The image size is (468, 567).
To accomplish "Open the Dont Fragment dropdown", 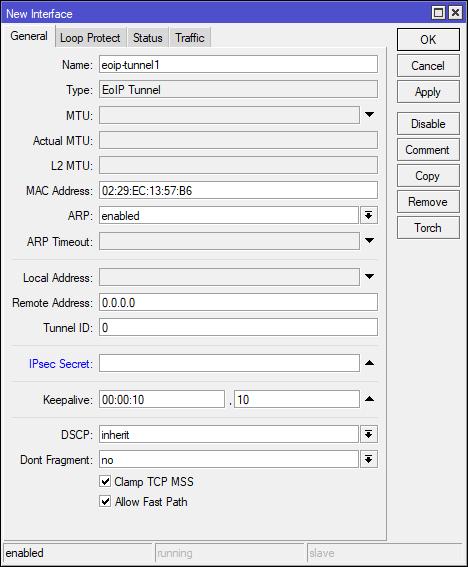I will click(369, 460).
